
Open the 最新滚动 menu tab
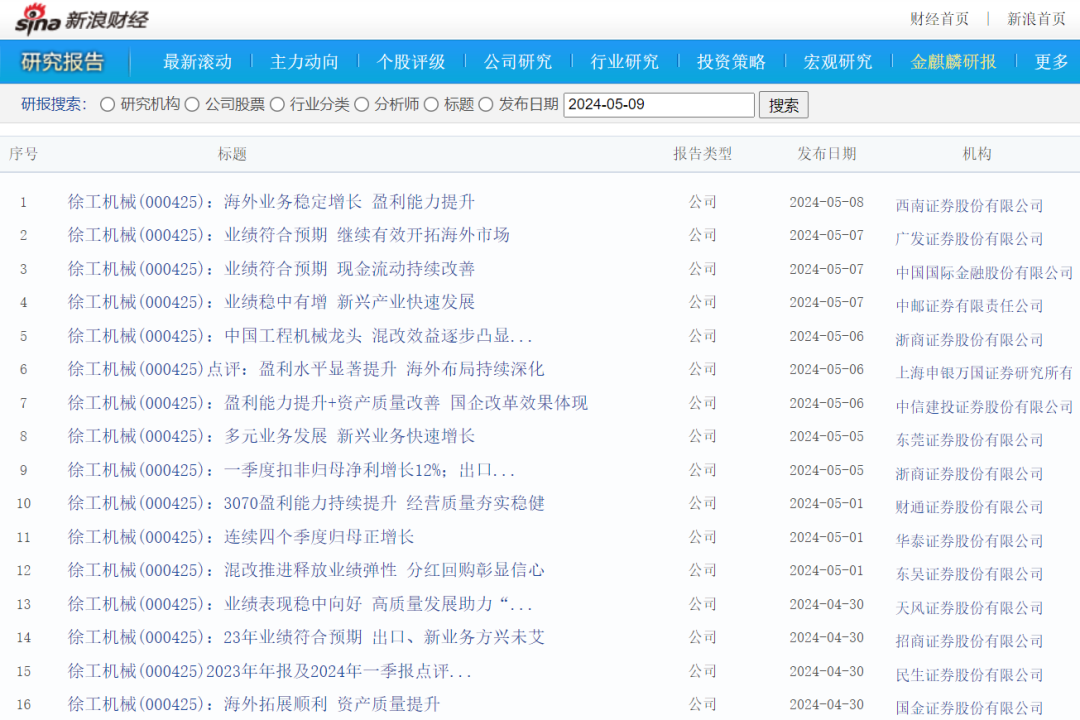click(x=197, y=62)
